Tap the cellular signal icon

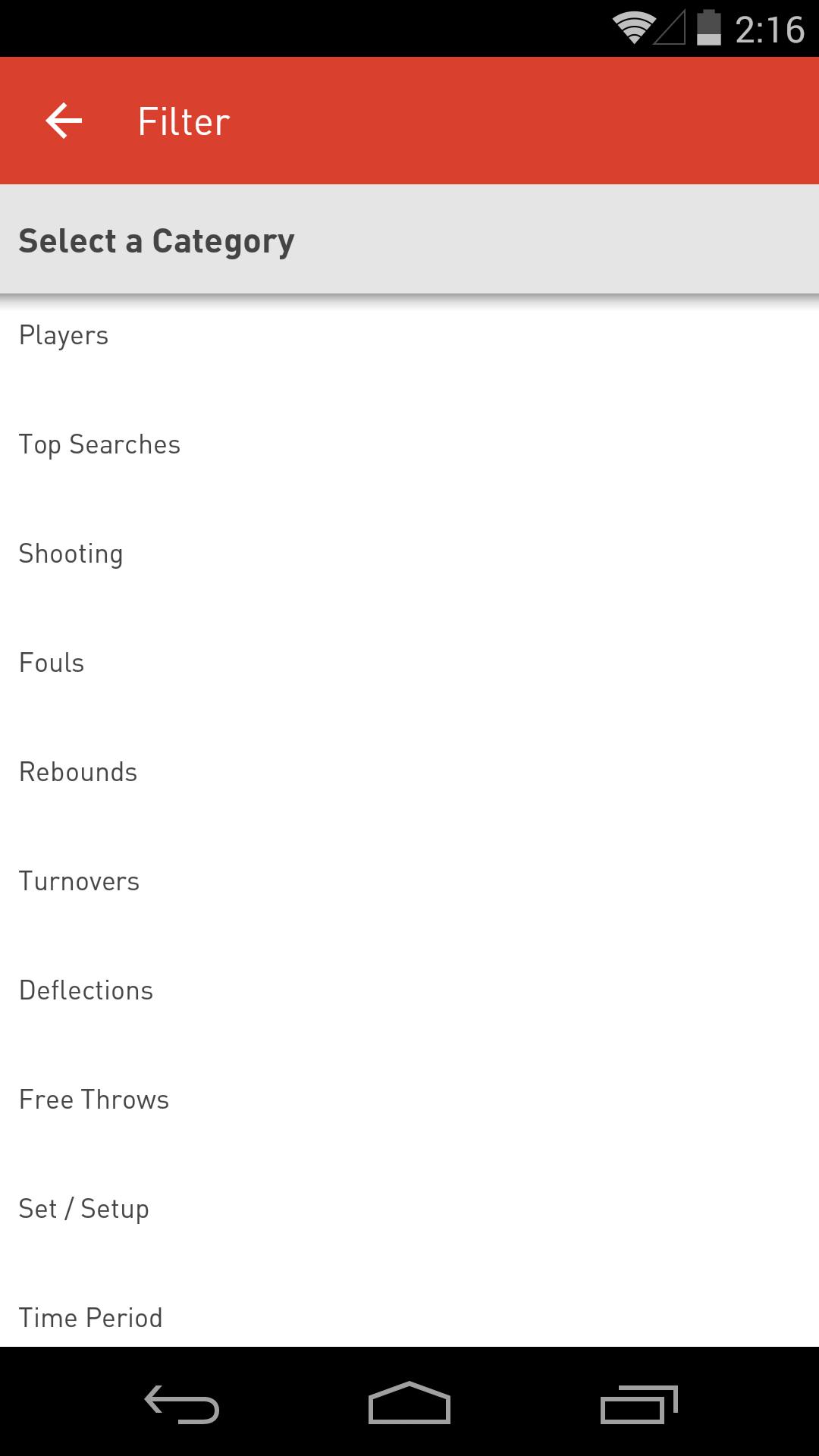pyautogui.click(x=670, y=29)
